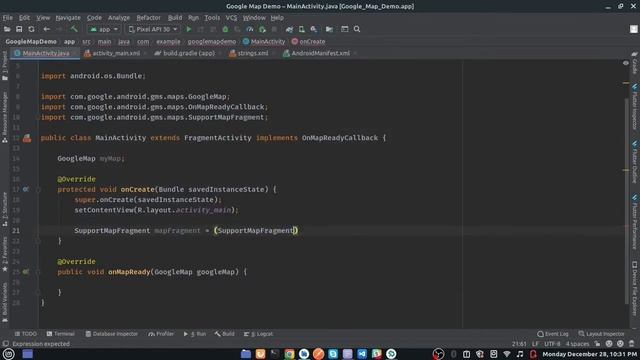Open the Navigate menu
This screenshot has width=640, height=360.
click(68, 18)
